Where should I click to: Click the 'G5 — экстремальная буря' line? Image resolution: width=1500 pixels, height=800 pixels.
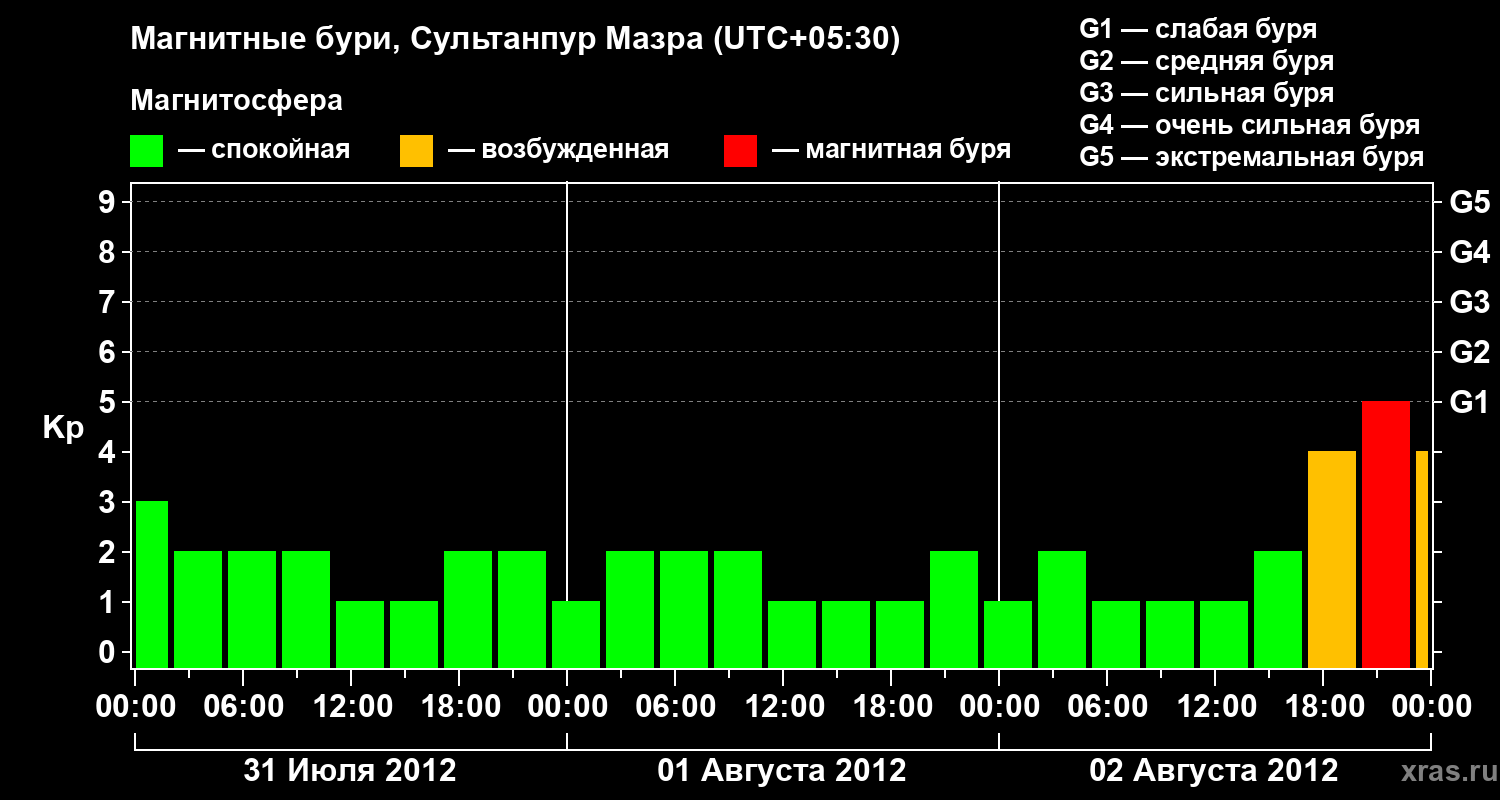pyautogui.click(x=1252, y=157)
